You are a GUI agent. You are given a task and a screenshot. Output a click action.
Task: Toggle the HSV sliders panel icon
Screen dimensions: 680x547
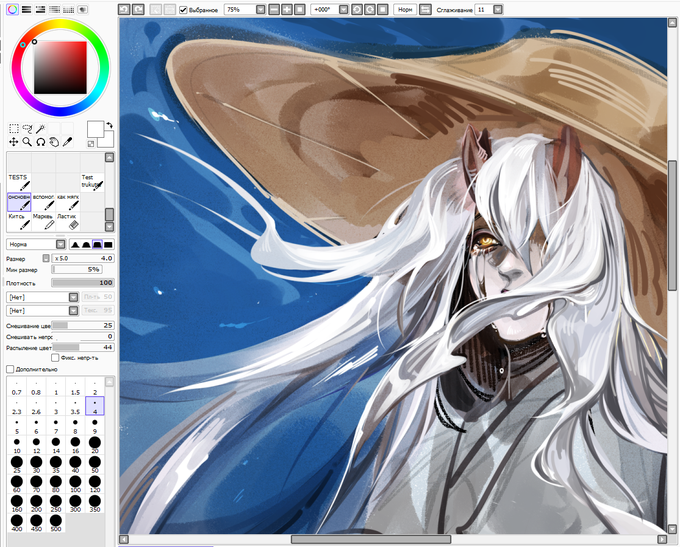click(40, 9)
